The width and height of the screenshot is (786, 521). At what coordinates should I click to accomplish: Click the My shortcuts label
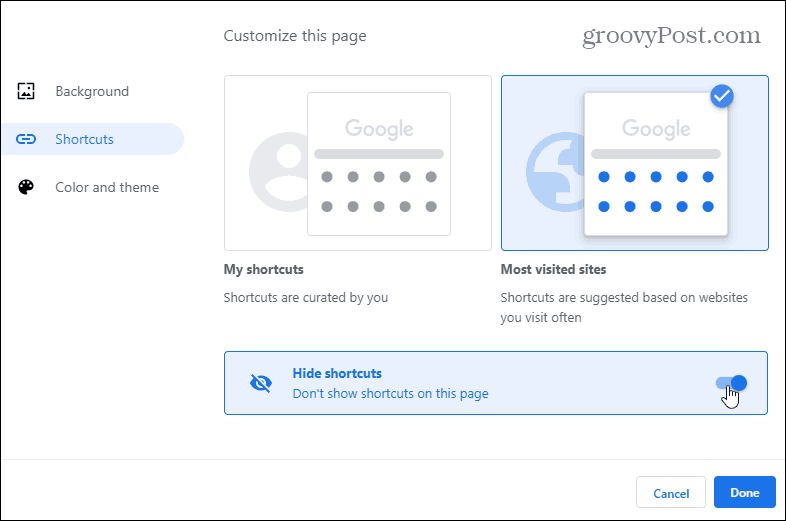pos(264,269)
